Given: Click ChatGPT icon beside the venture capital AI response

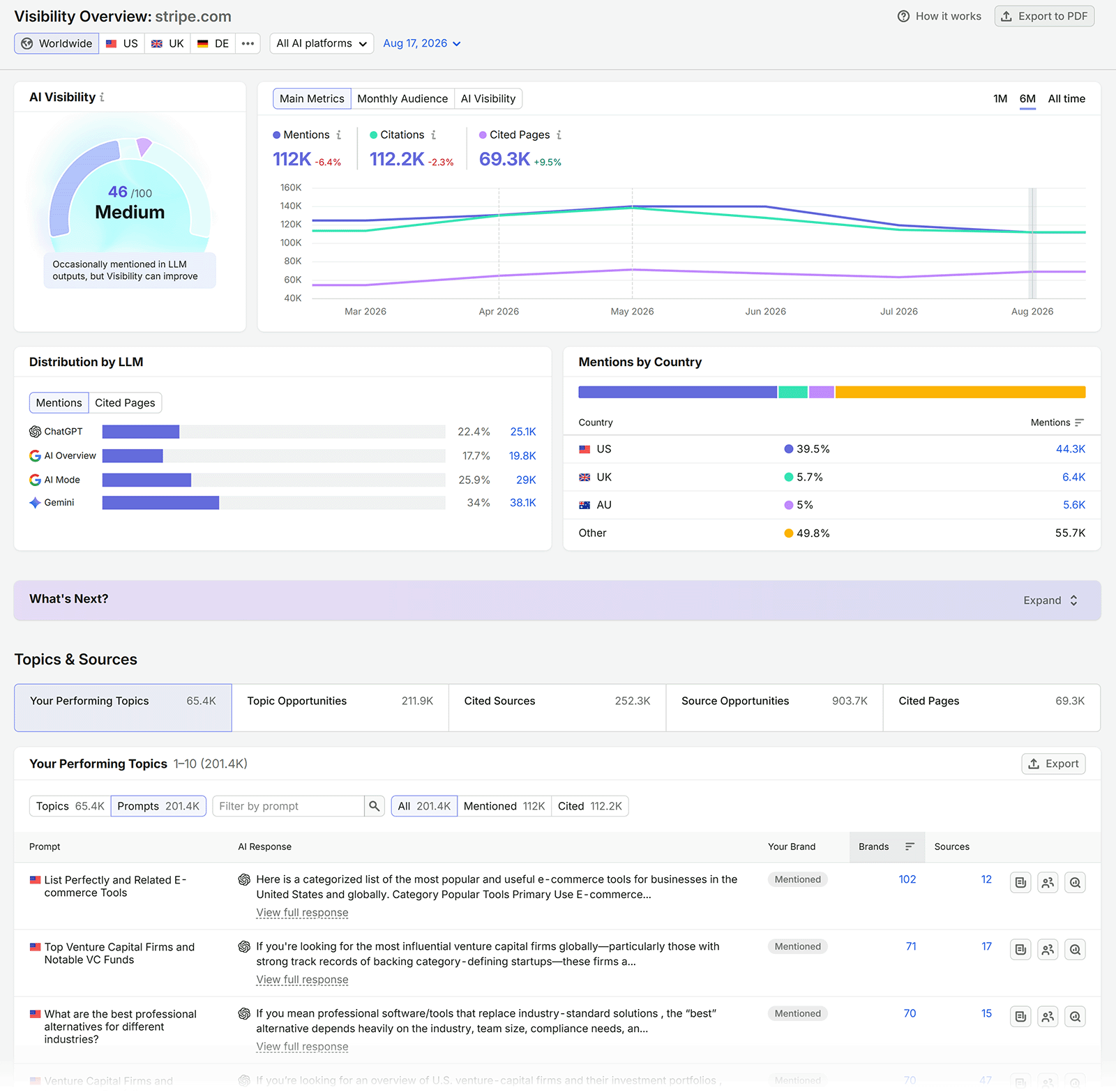Looking at the screenshot, I should point(244,947).
